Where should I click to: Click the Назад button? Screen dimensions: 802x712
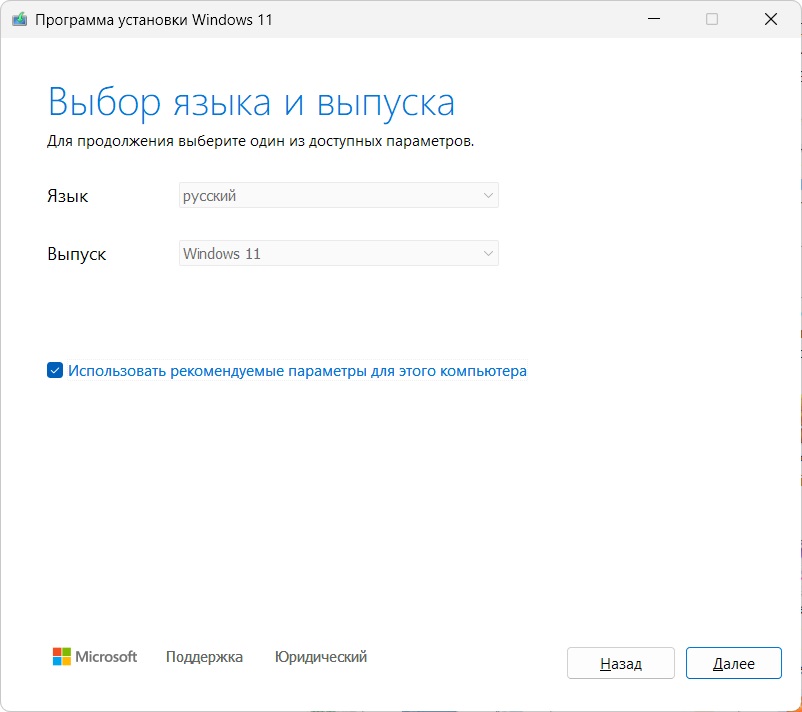tap(620, 663)
